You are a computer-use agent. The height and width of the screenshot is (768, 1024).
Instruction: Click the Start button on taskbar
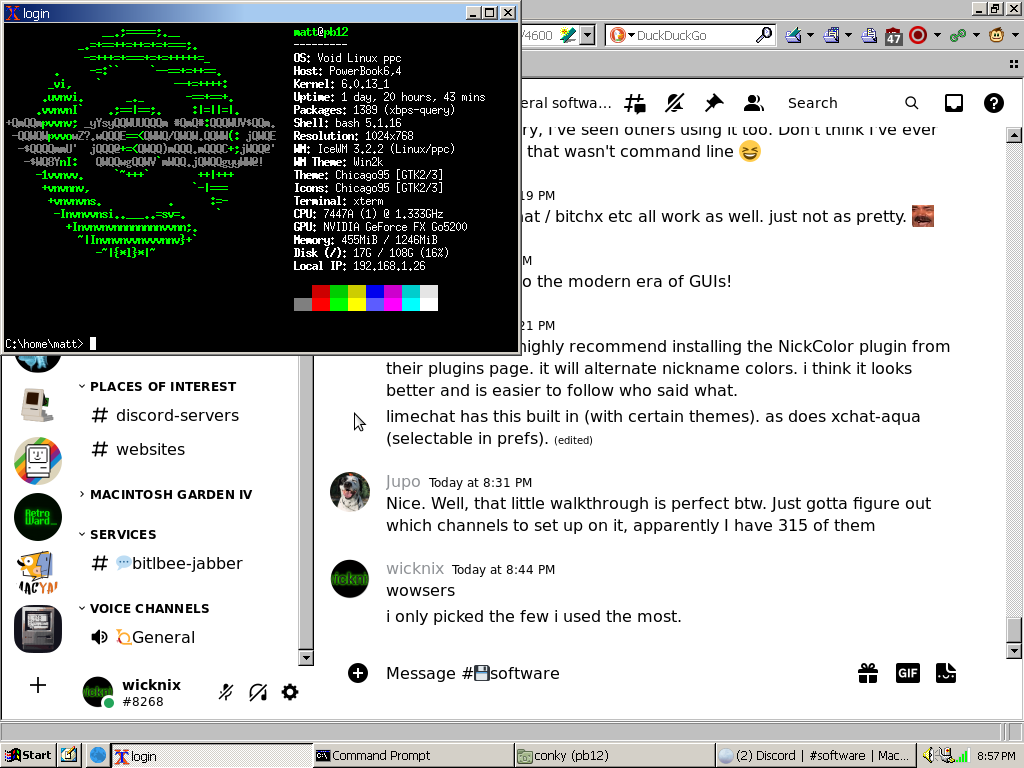(x=28, y=756)
